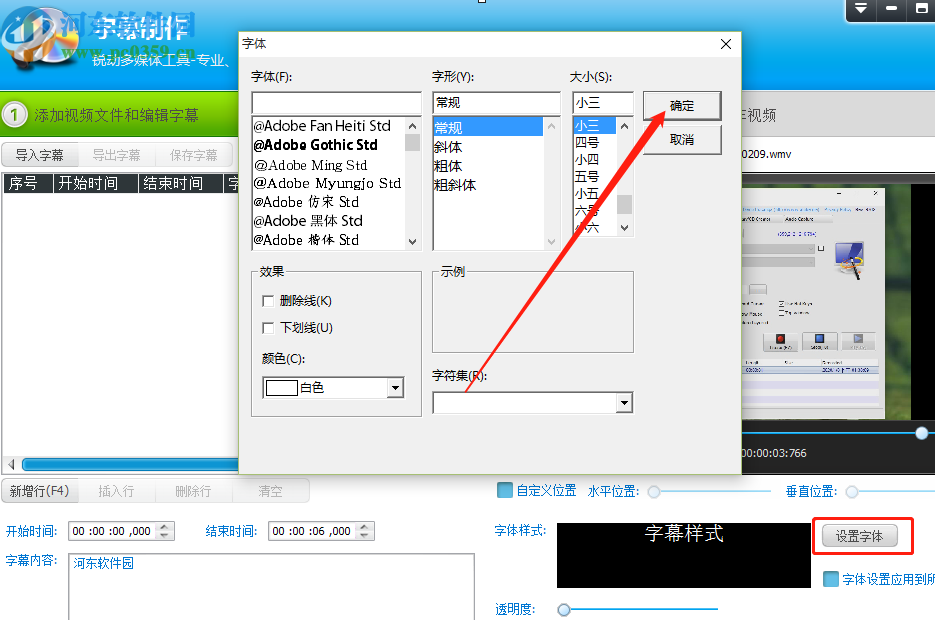
Task: Open the 颜色 color dropdown
Action: click(394, 388)
